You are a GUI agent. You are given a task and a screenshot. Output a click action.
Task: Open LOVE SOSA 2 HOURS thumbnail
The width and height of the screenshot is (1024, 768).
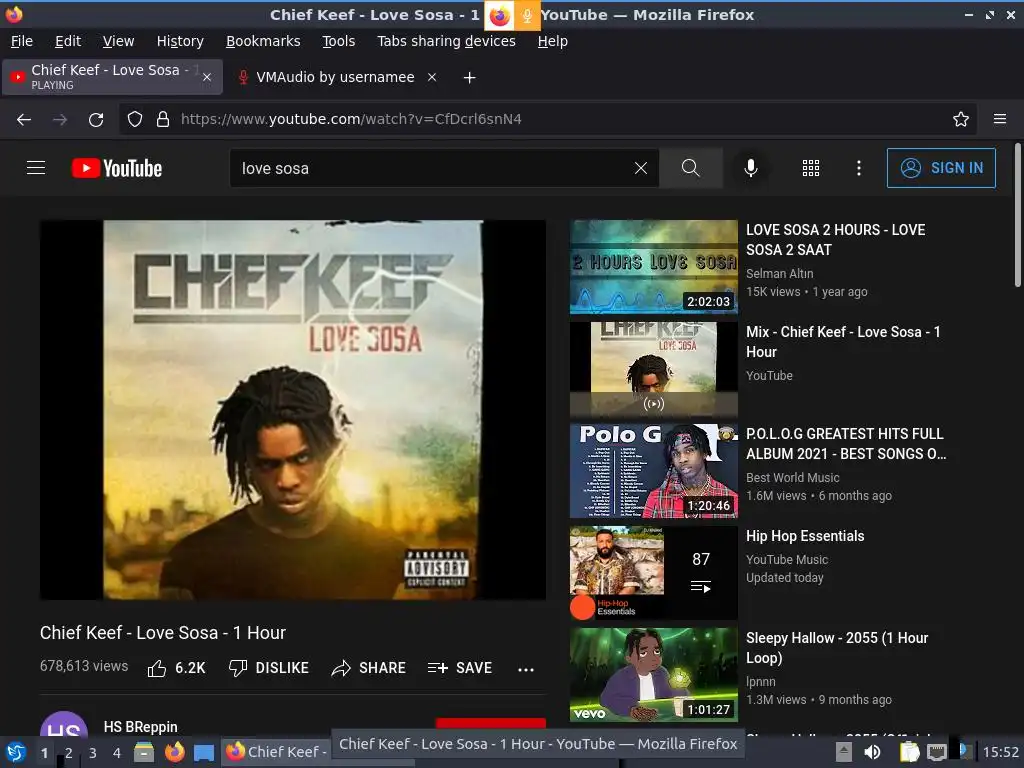coord(654,266)
